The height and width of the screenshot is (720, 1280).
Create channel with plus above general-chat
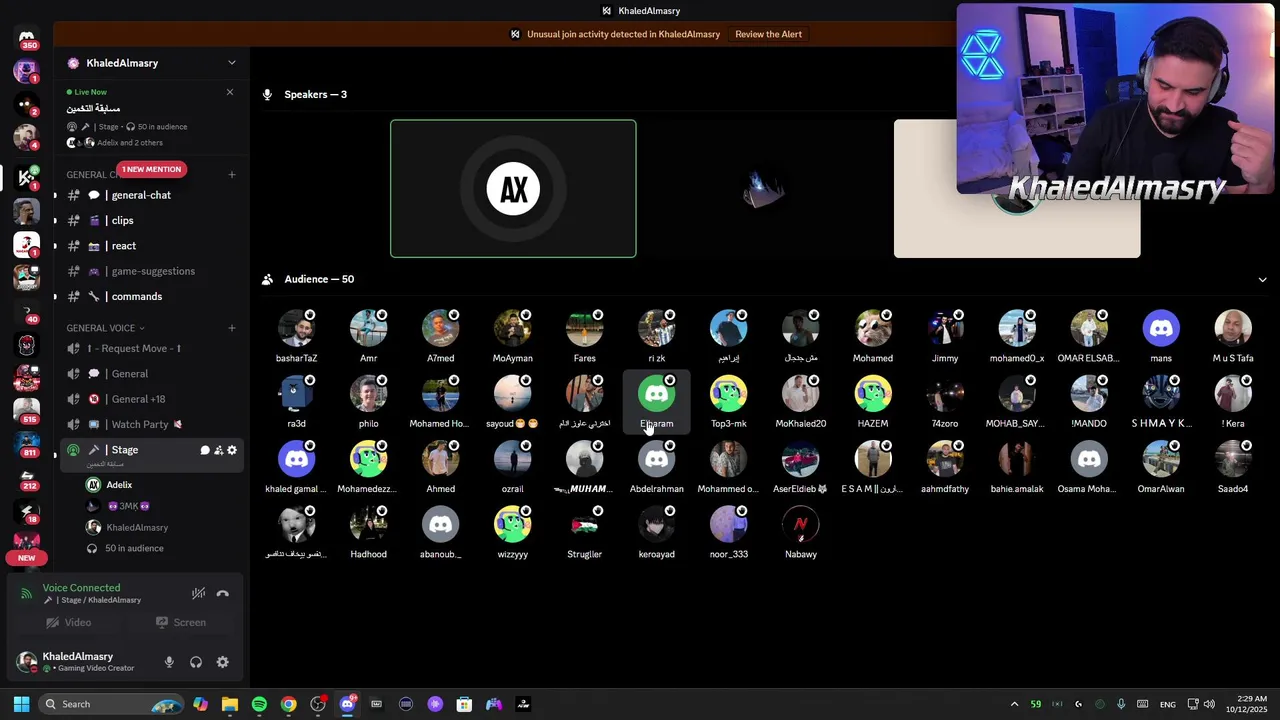pyautogui.click(x=232, y=175)
